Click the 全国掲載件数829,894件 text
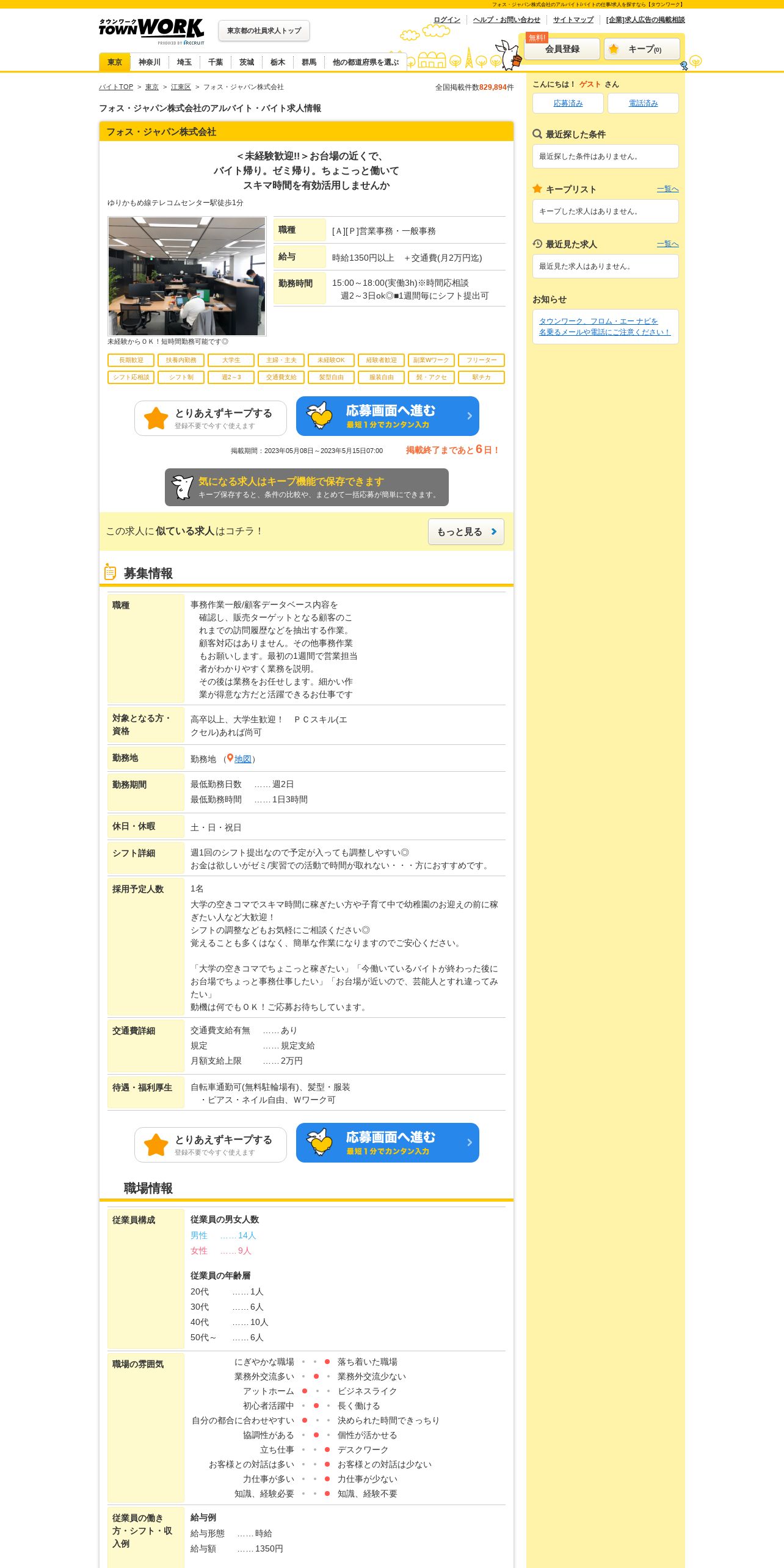This screenshot has height=1568, width=784. (x=474, y=87)
